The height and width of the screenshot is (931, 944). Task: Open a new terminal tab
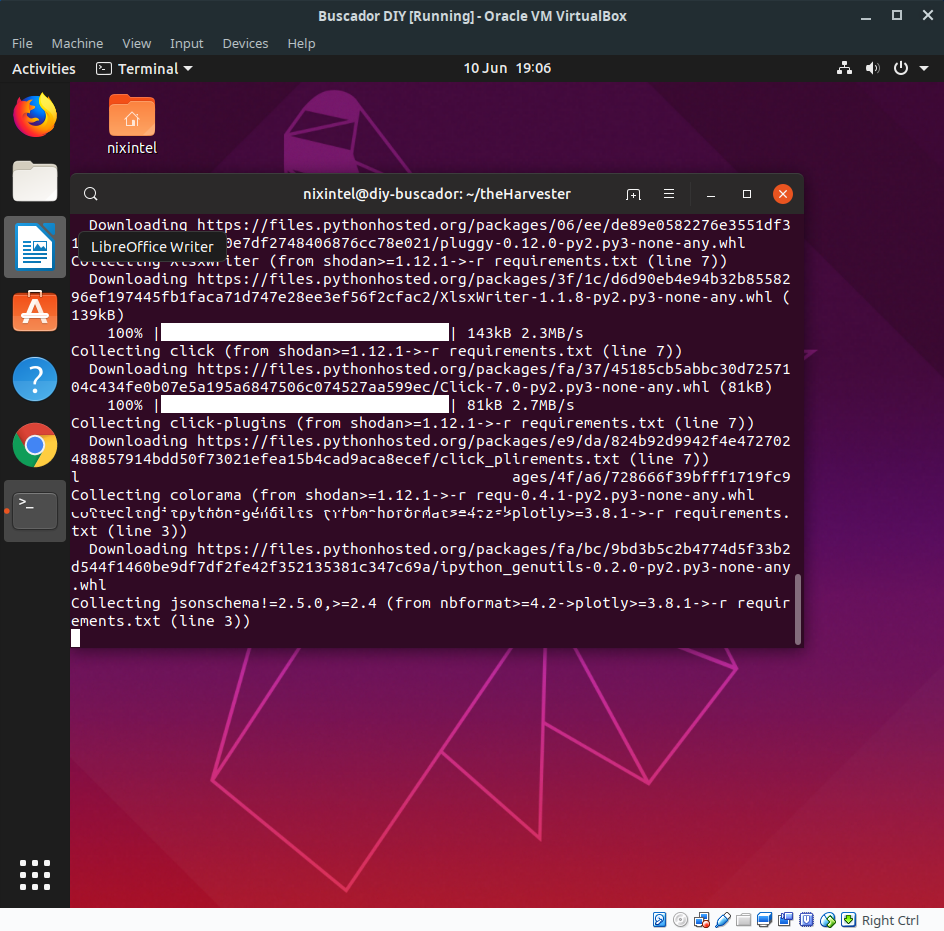click(633, 194)
